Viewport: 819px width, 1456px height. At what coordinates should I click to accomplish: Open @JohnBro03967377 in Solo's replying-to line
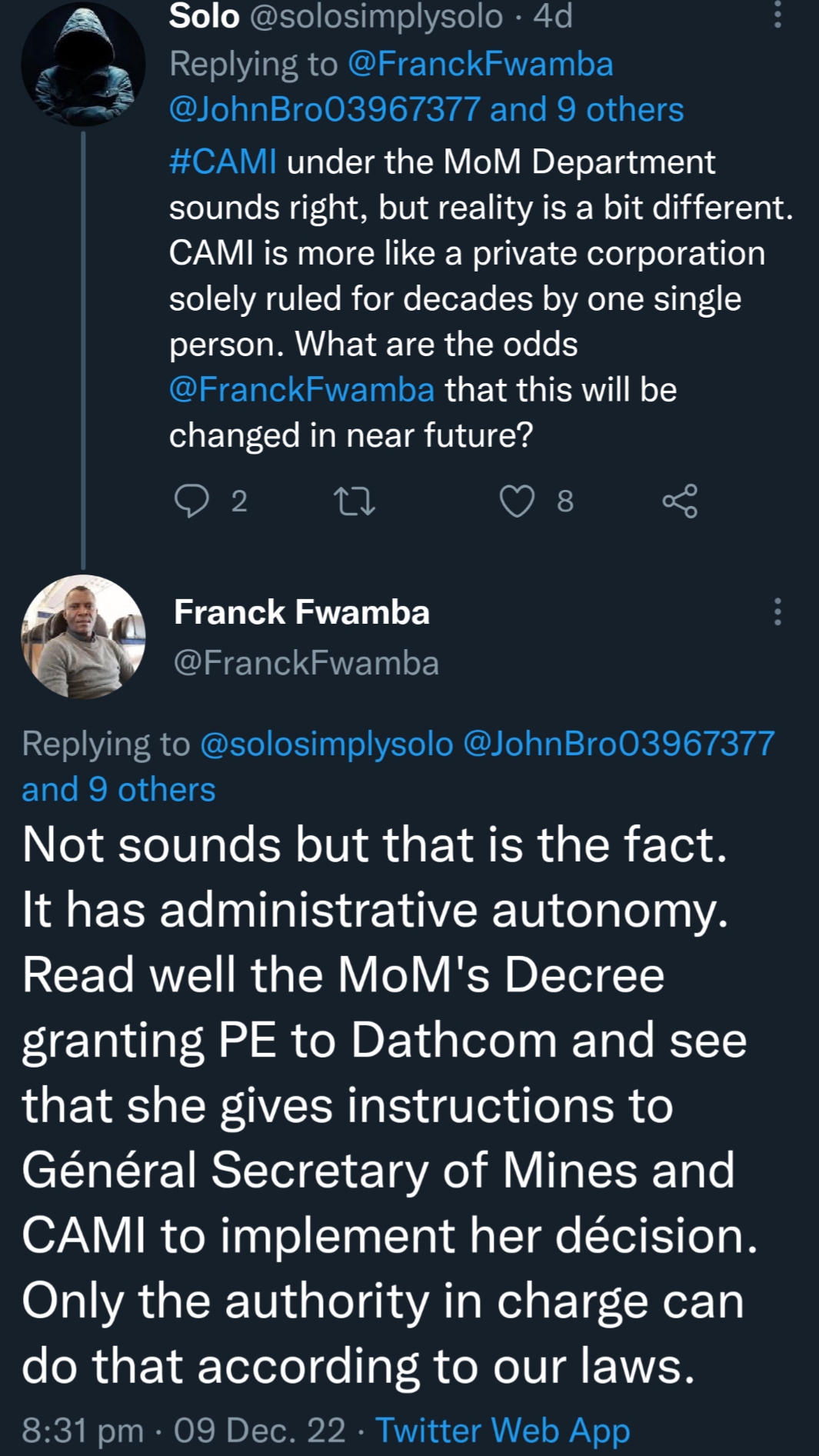tap(325, 110)
